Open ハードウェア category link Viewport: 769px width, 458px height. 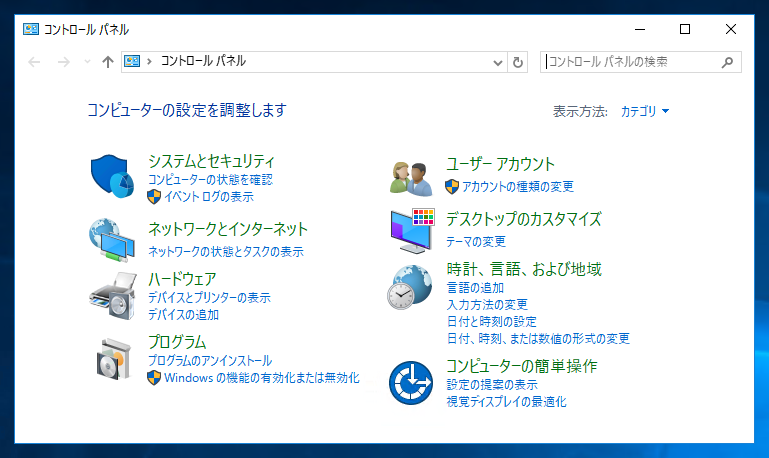click(x=182, y=279)
